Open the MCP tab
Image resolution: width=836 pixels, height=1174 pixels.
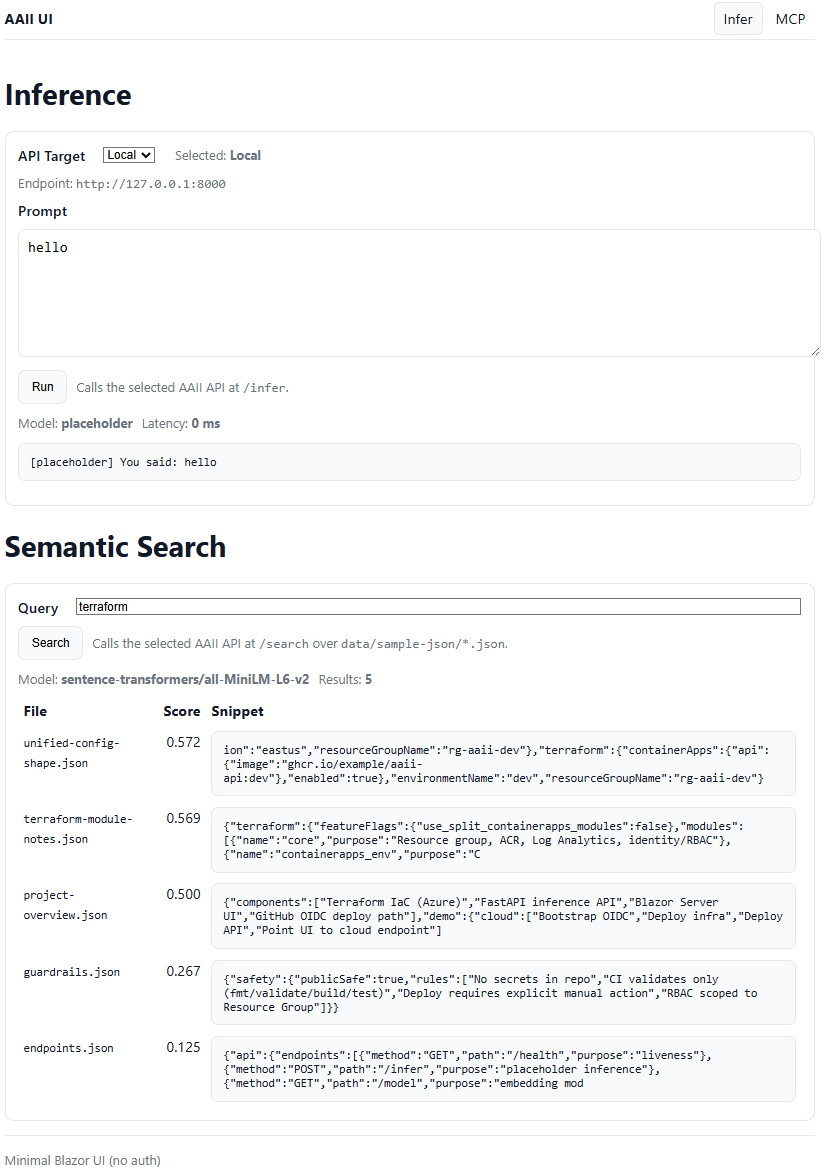click(x=789, y=19)
